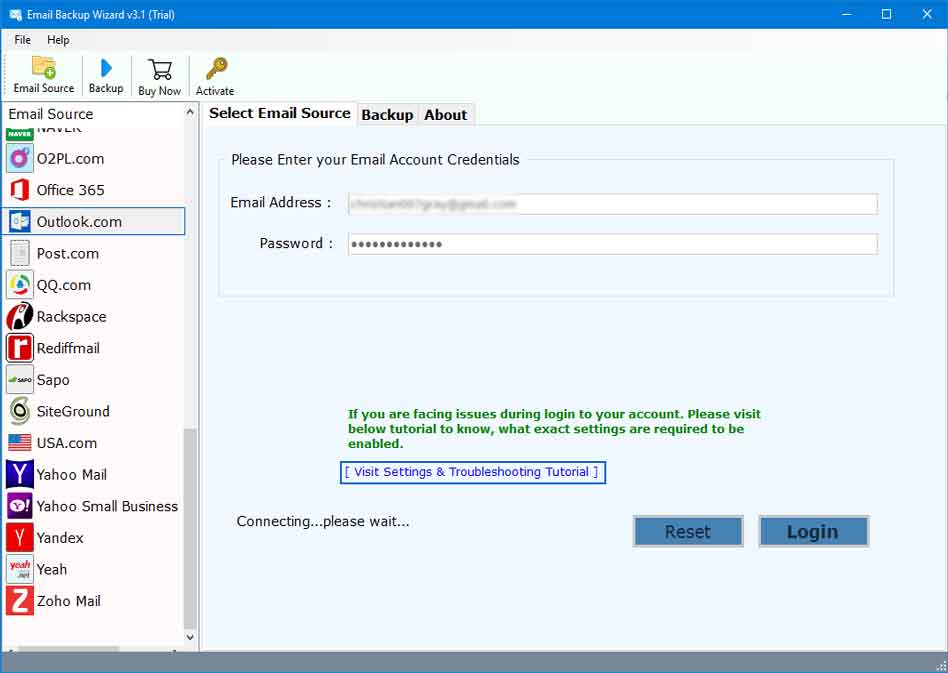Pick the Yahoo Small Business icon
This screenshot has width=948, height=673.
click(20, 506)
